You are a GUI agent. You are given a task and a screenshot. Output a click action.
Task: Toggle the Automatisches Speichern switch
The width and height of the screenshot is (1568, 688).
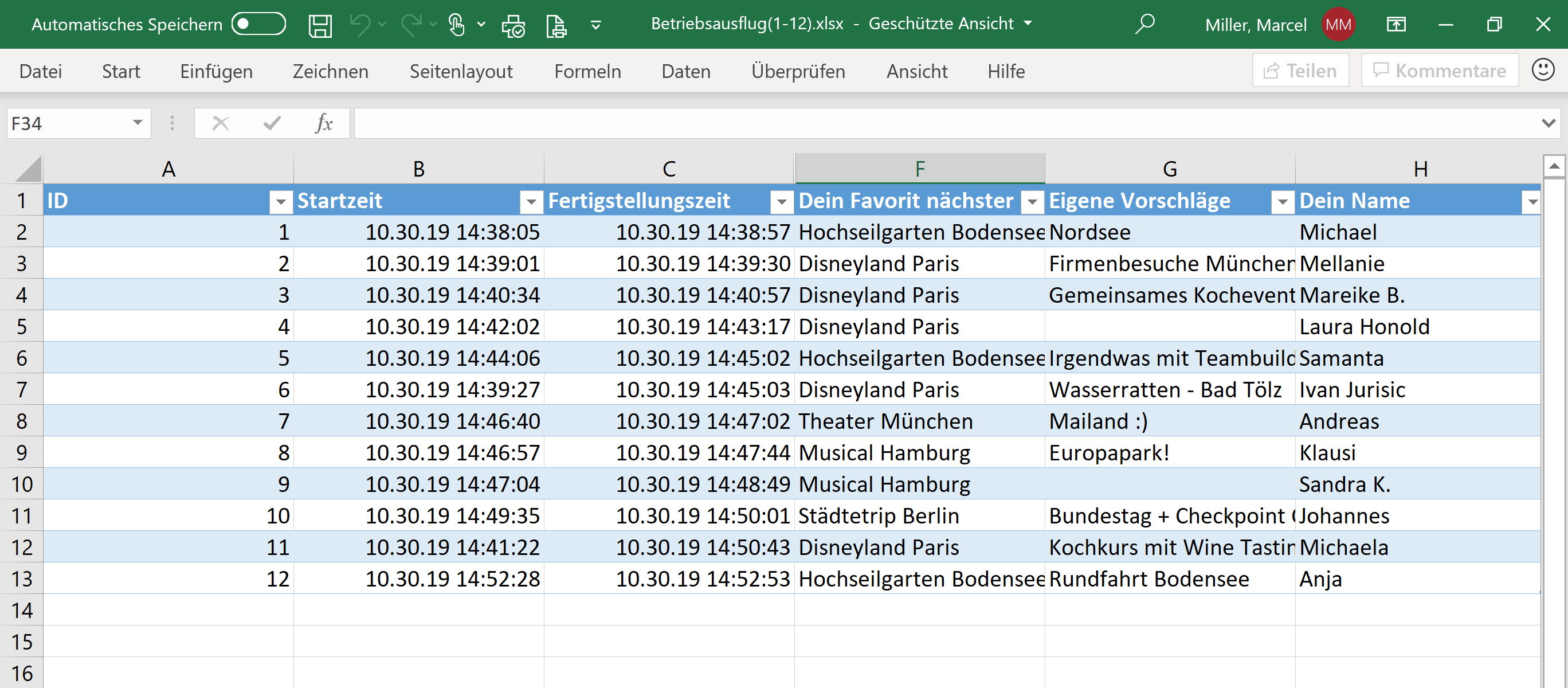(258, 24)
